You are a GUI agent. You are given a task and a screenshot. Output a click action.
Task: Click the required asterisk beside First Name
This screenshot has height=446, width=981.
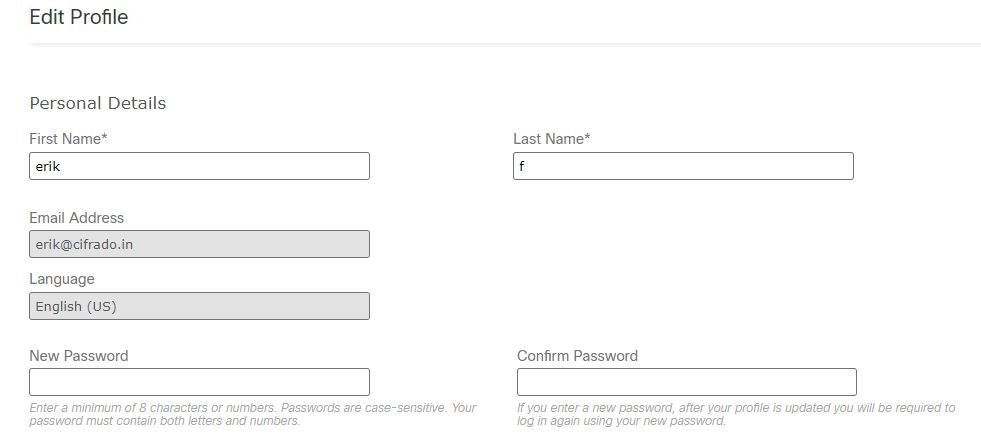coord(104,138)
